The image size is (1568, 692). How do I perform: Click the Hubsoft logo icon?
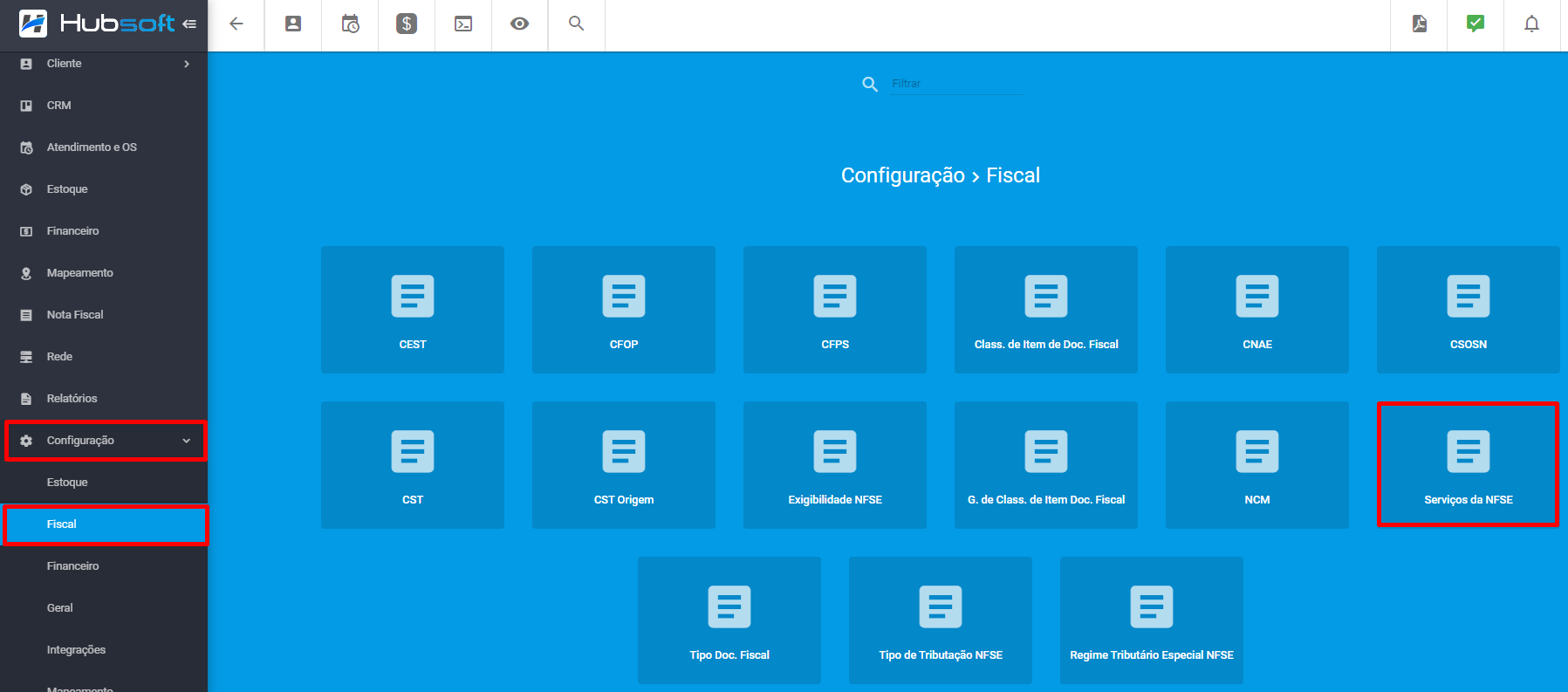pyautogui.click(x=33, y=24)
